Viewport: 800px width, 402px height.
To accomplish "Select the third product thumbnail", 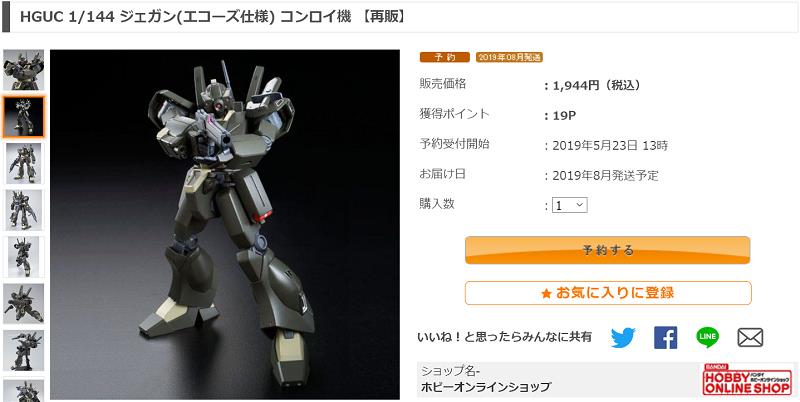I will tap(23, 164).
